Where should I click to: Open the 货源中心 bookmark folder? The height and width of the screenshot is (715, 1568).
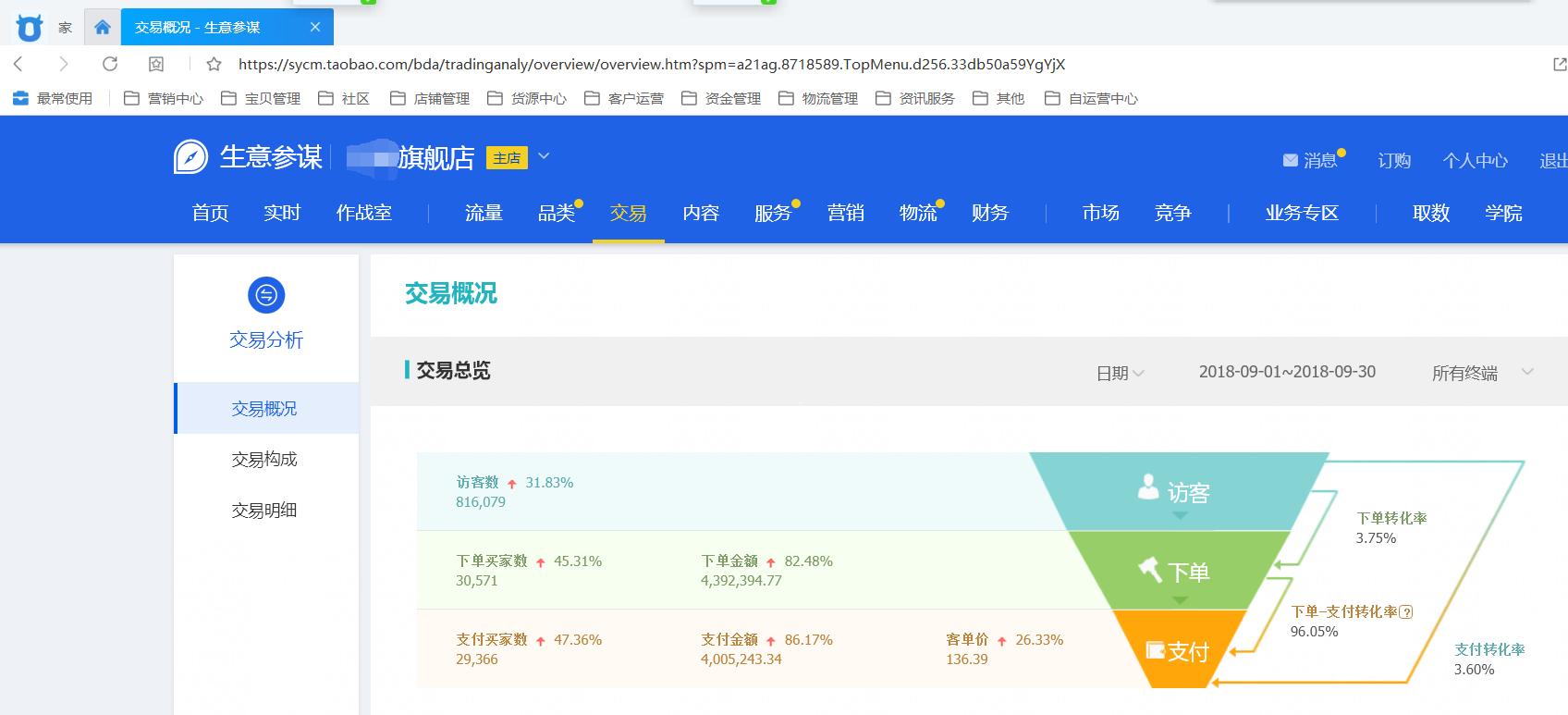pyautogui.click(x=527, y=98)
